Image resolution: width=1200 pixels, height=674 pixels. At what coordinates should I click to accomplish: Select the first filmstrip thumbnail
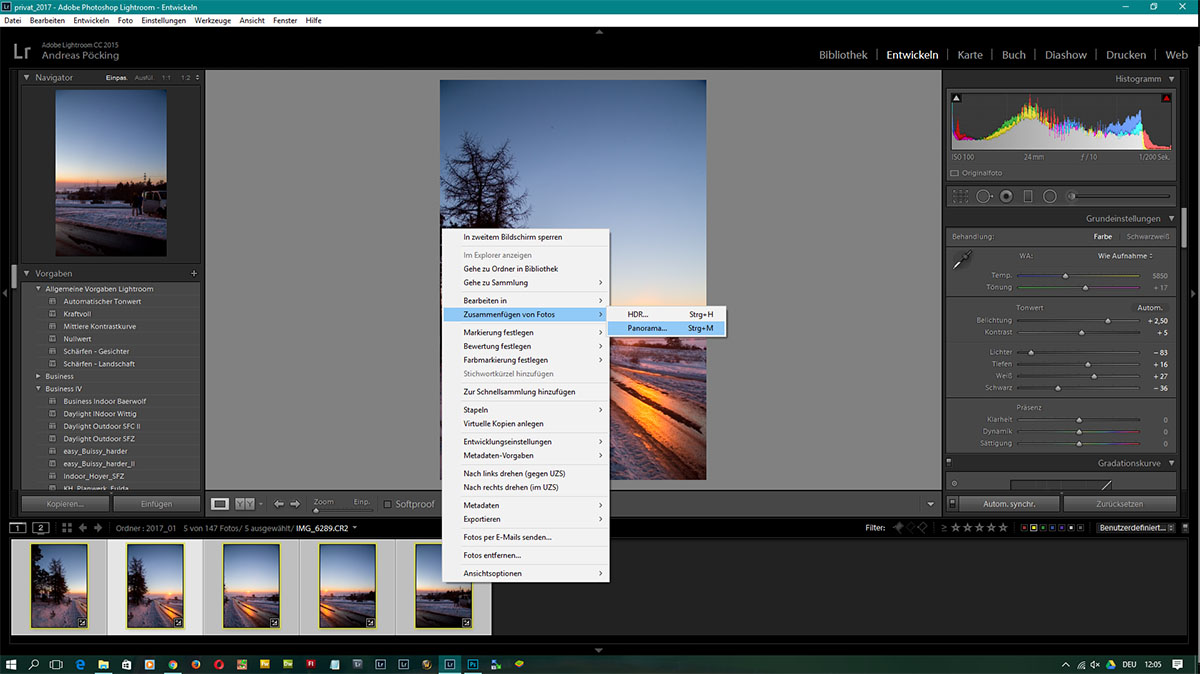point(59,586)
